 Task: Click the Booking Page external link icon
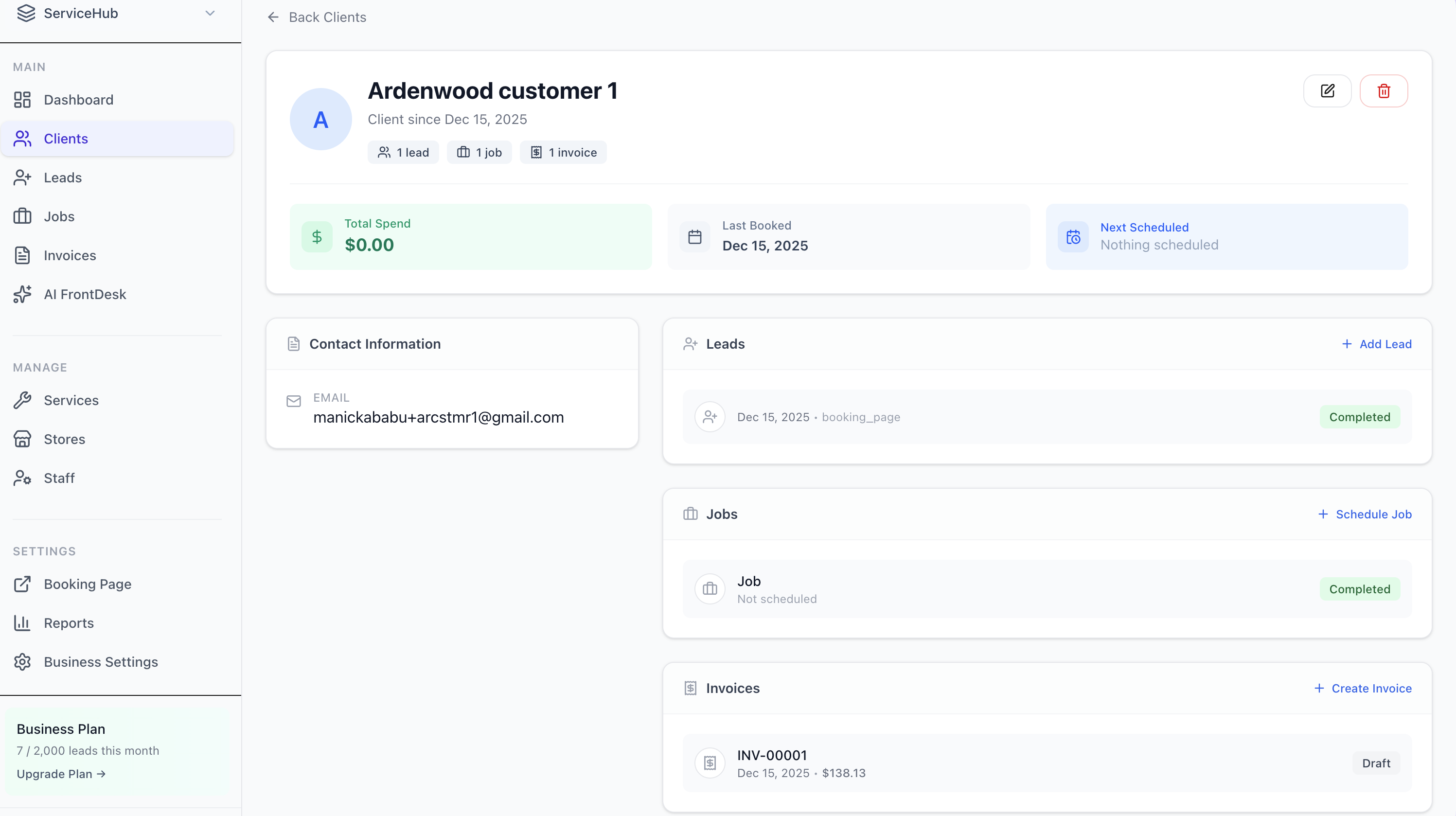[x=22, y=584]
